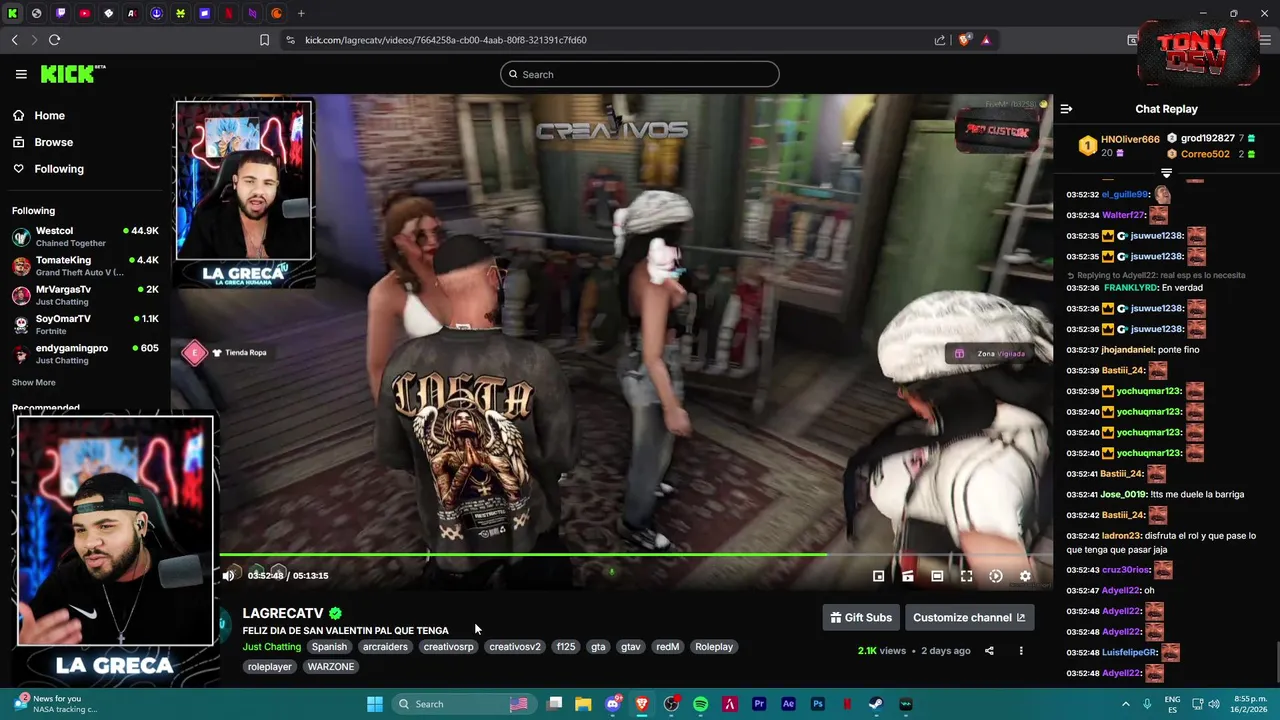Collapse the Chat Replay panel
The width and height of the screenshot is (1280, 720).
coord(1066,109)
